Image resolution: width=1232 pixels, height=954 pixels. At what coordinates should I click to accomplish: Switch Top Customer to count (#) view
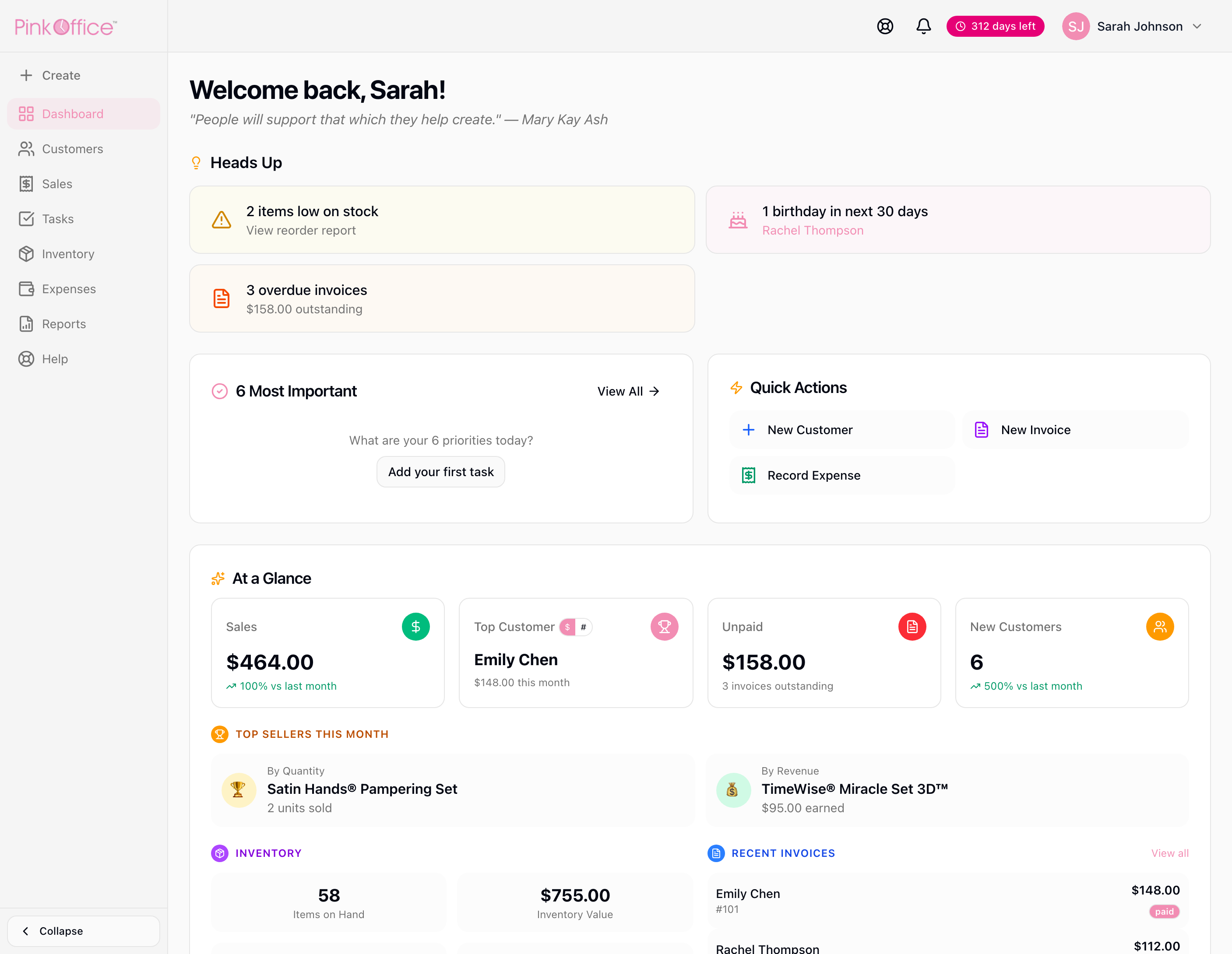tap(583, 627)
